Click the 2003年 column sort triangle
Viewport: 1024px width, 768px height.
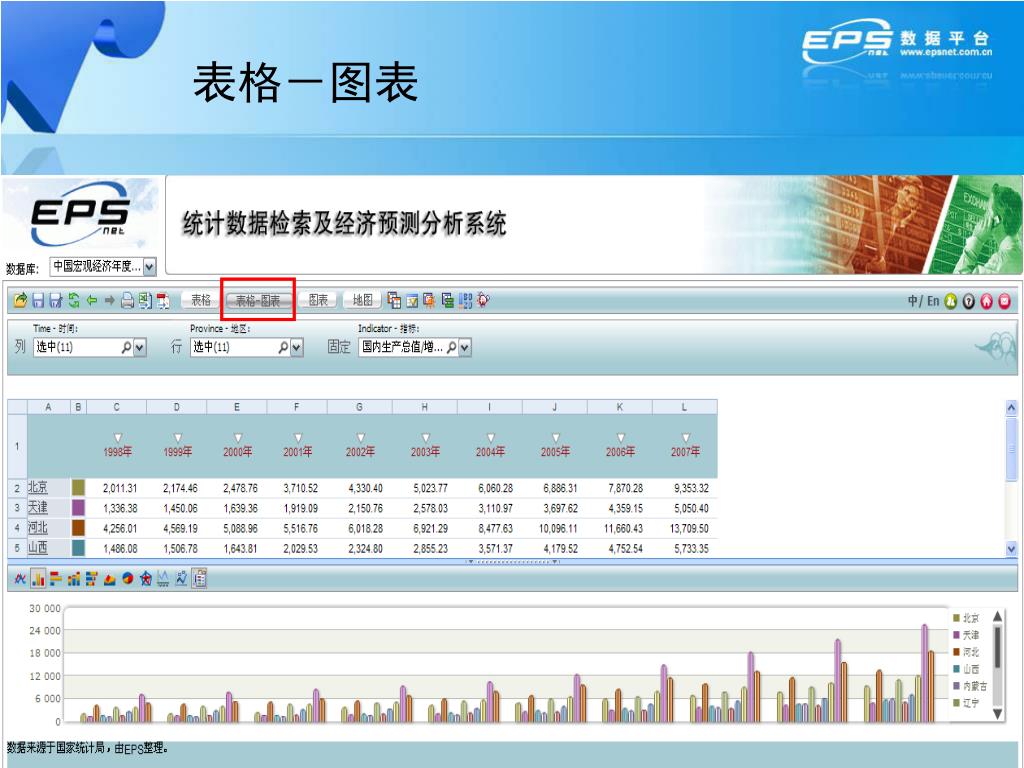[426, 438]
